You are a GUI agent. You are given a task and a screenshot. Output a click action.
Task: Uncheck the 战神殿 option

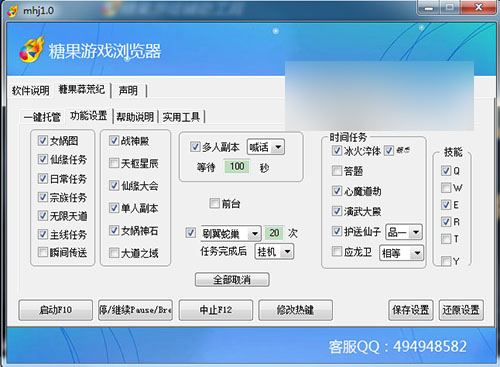[x=114, y=140]
